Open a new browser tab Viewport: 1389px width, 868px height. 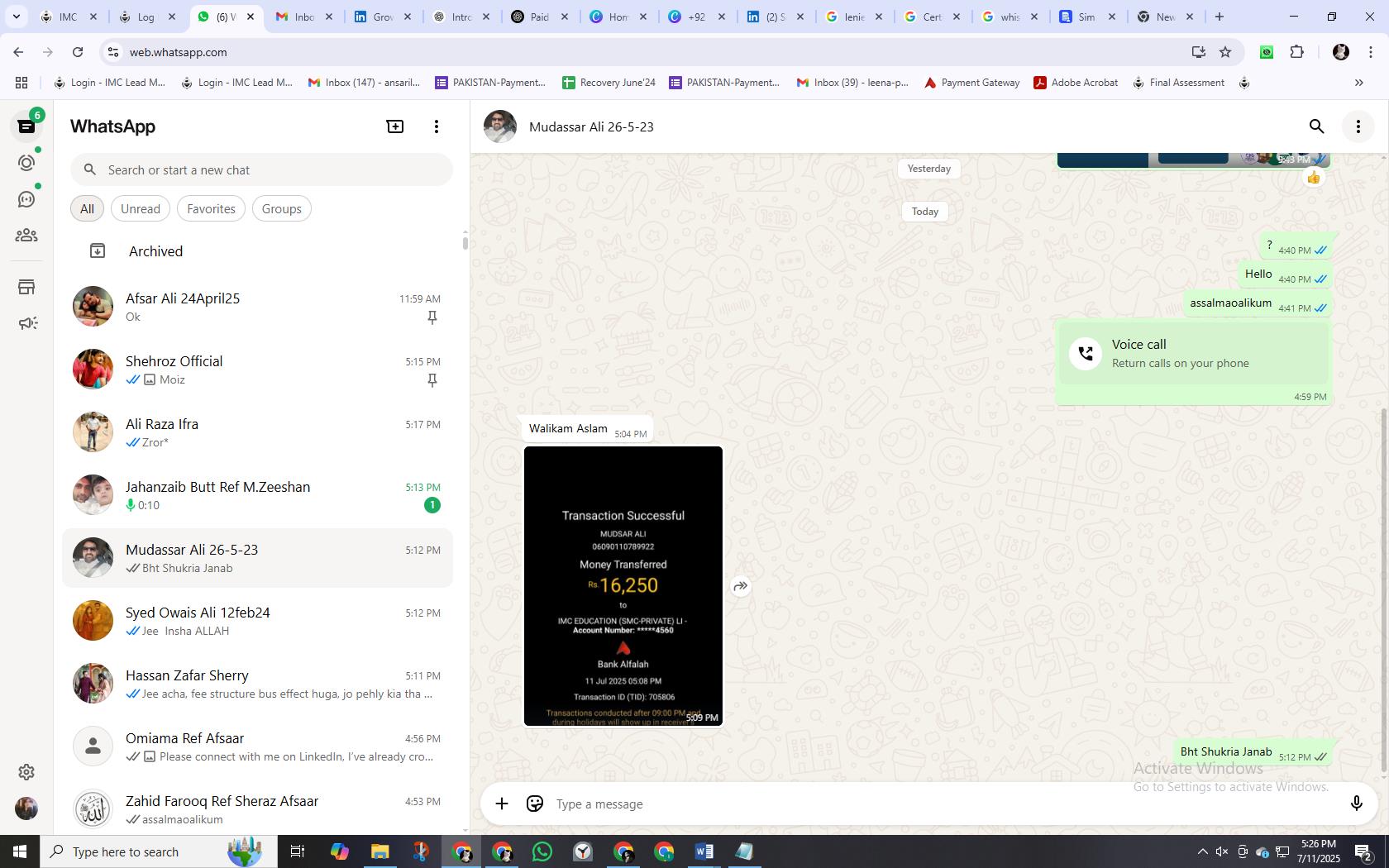[1220, 17]
